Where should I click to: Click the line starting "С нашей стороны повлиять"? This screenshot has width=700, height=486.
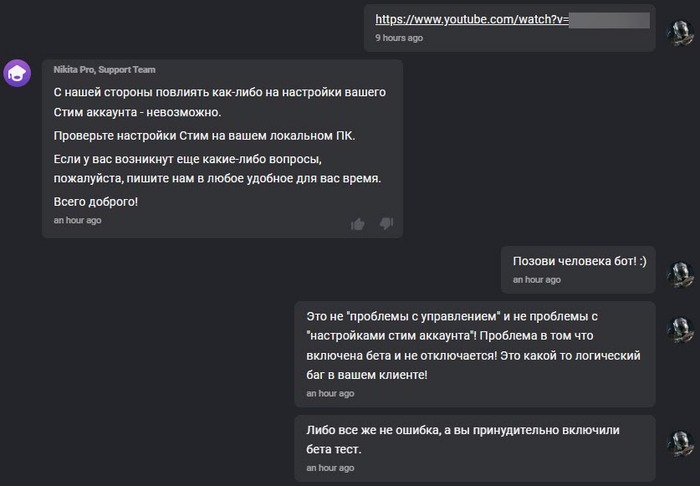coord(219,92)
